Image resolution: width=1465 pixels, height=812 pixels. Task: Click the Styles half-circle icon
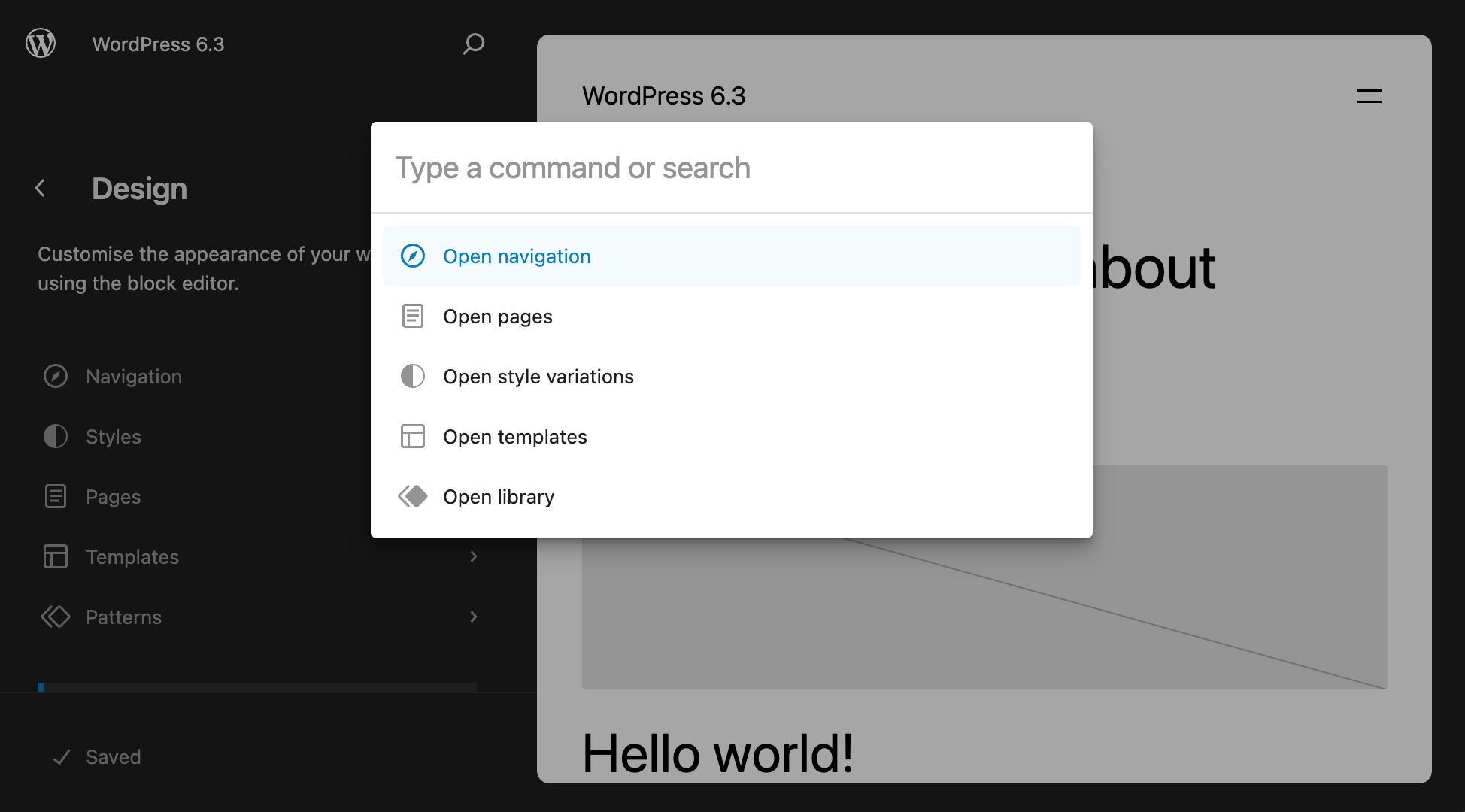pyautogui.click(x=56, y=436)
